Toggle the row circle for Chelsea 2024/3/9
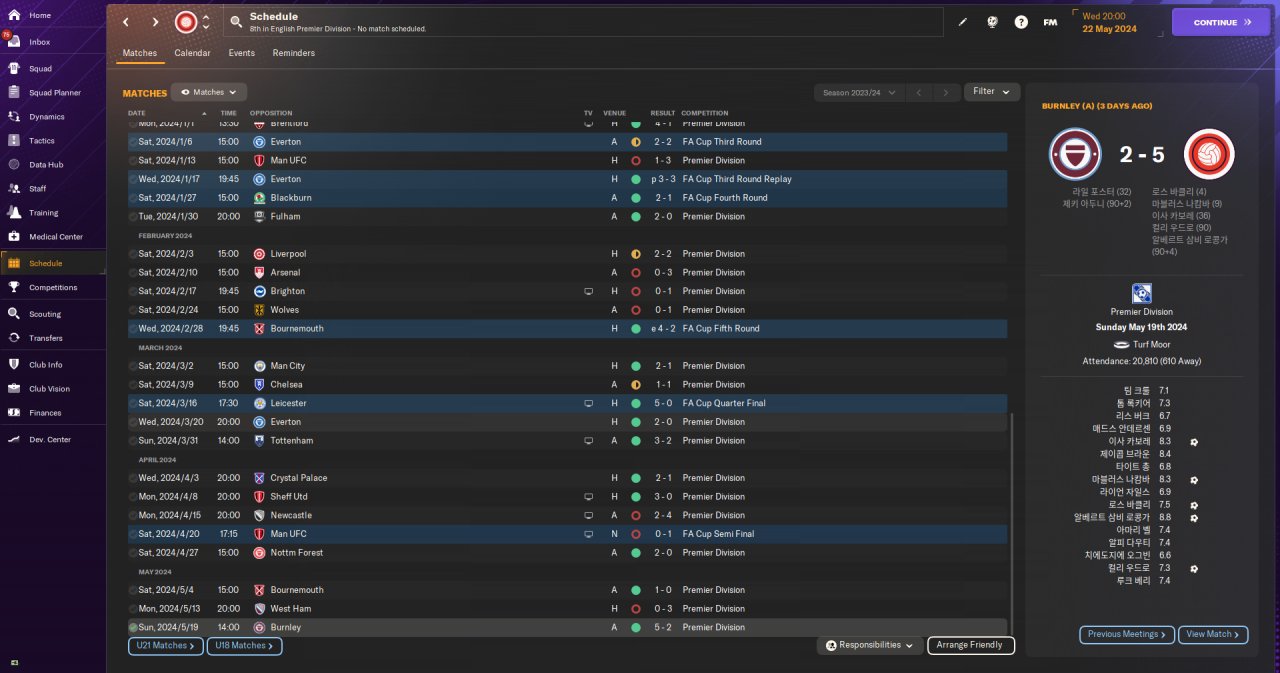 point(133,385)
